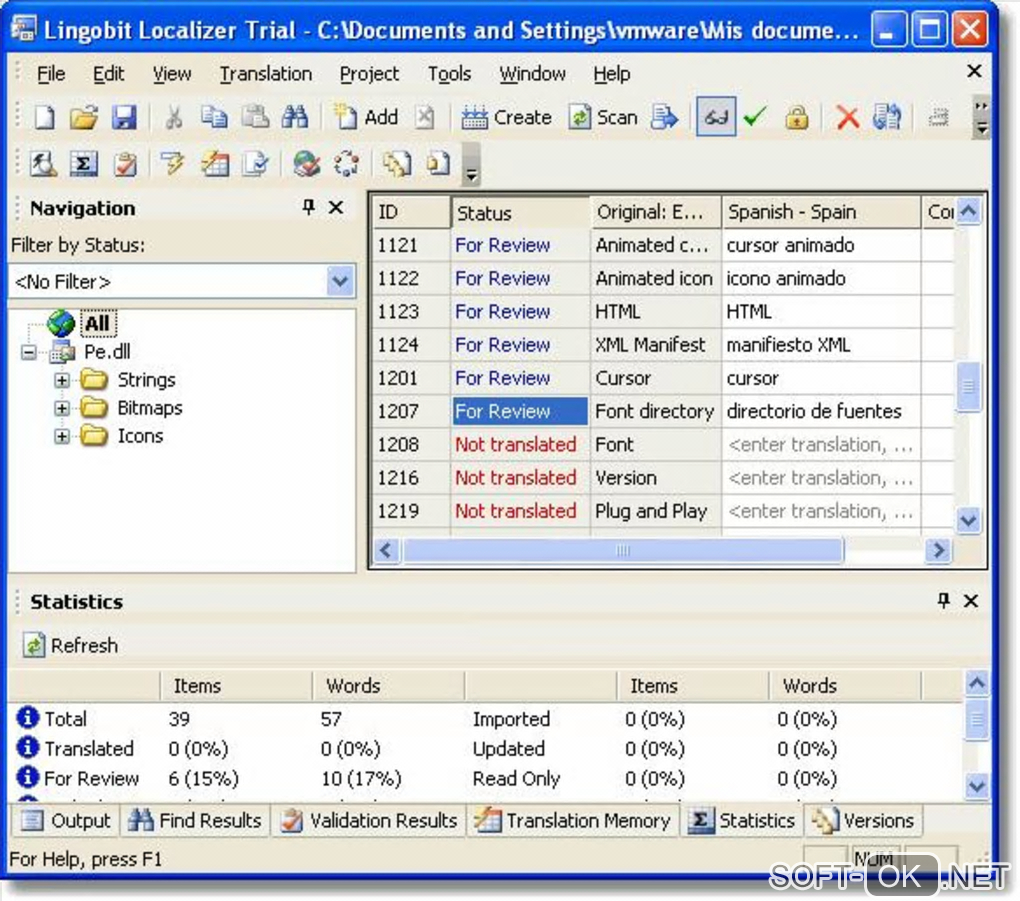This screenshot has height=901, width=1020.
Task: Close the document via menu bar X
Action: 974,71
